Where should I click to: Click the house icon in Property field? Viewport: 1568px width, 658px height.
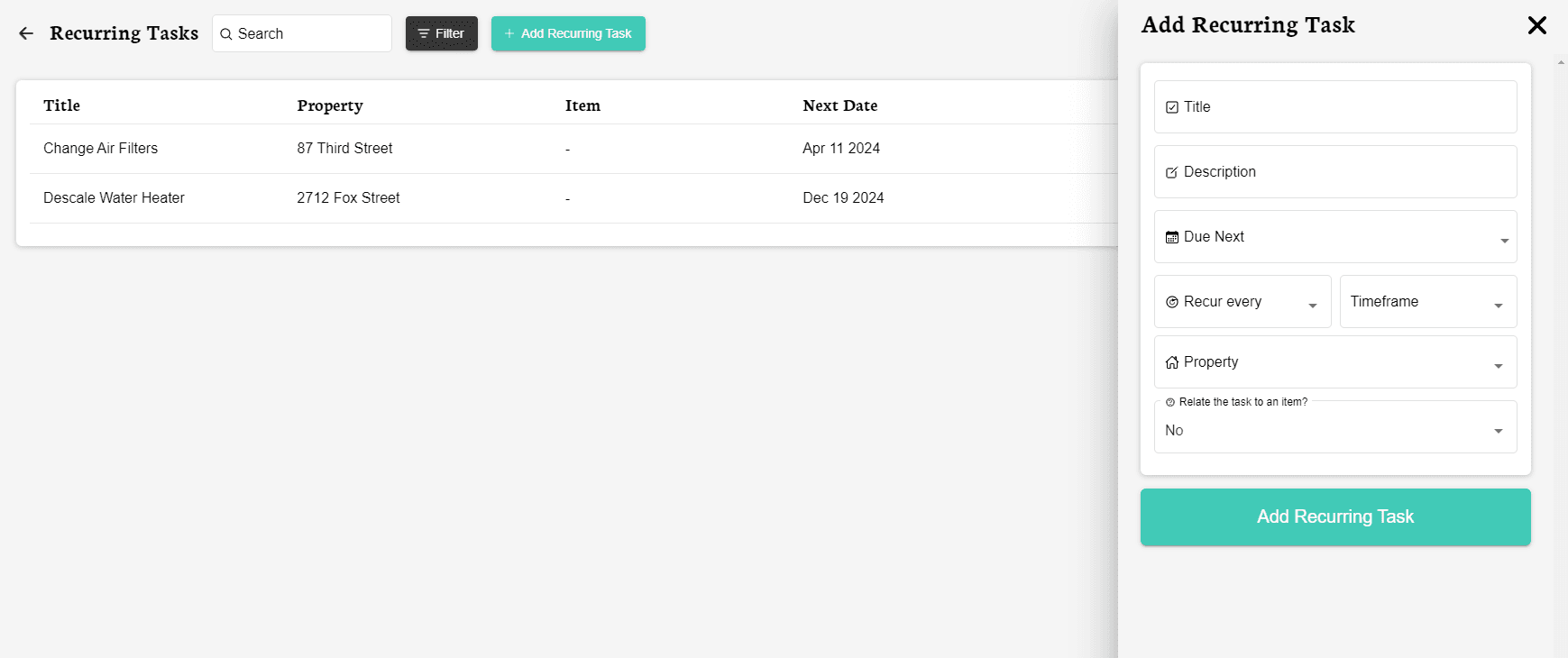click(1171, 362)
